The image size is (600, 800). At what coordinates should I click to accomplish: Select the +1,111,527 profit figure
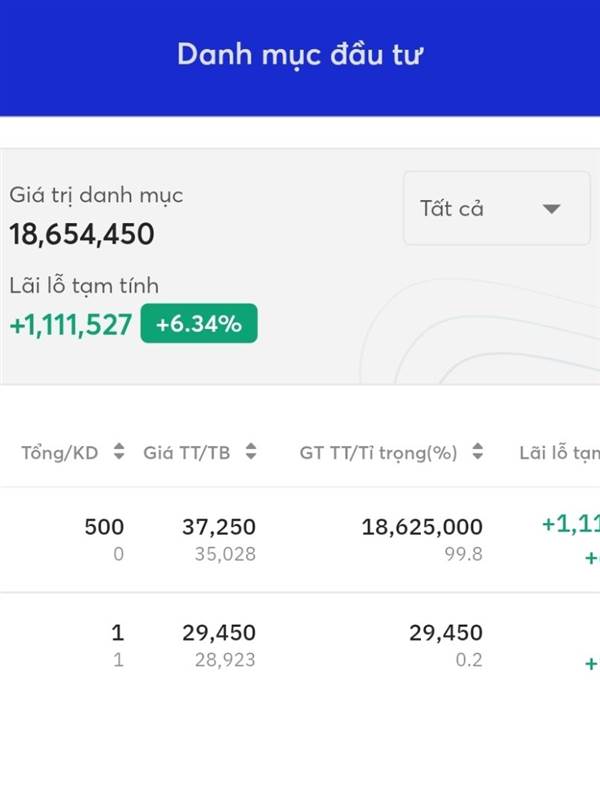pos(71,324)
